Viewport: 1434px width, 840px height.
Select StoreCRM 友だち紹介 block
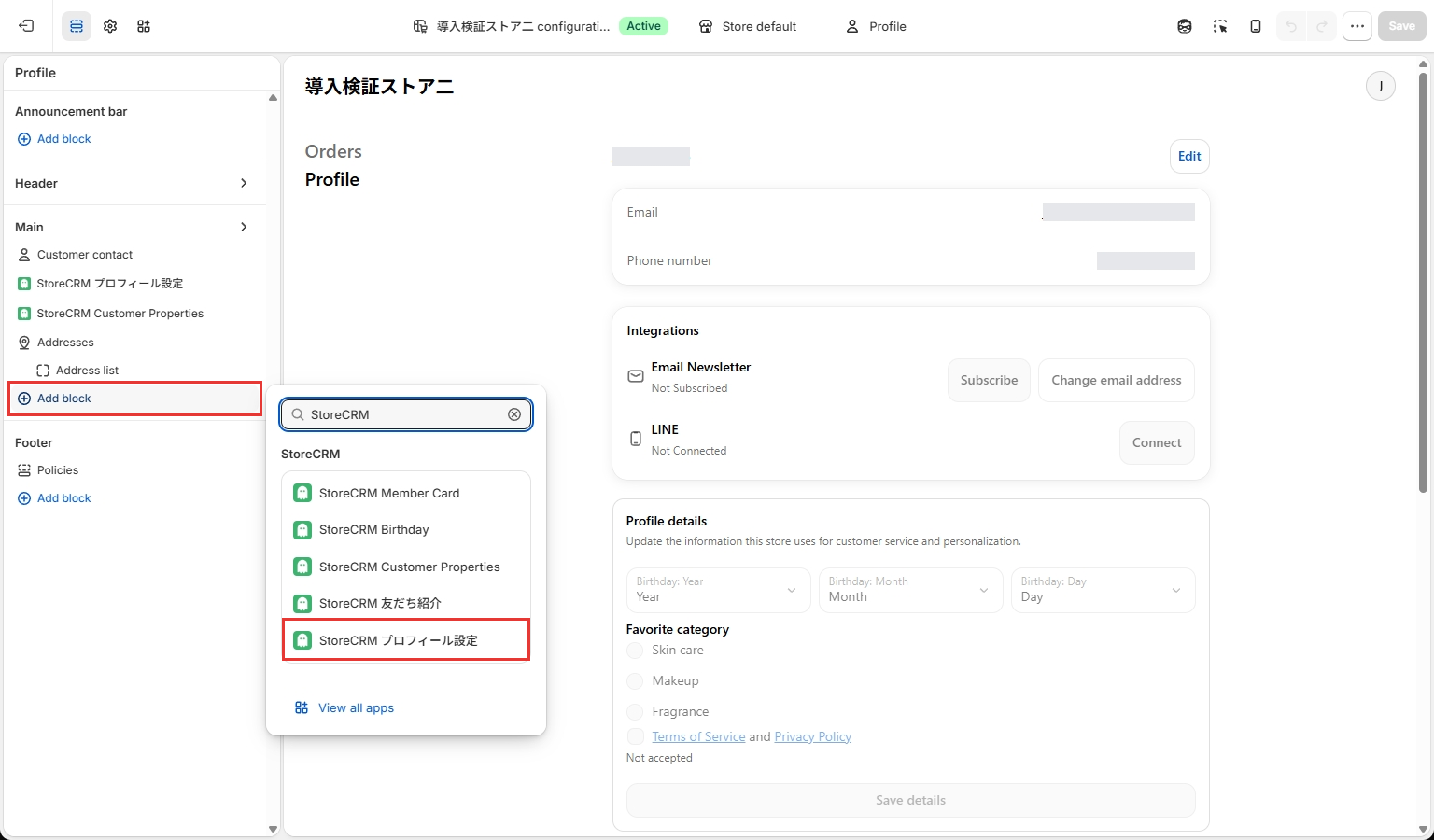406,603
